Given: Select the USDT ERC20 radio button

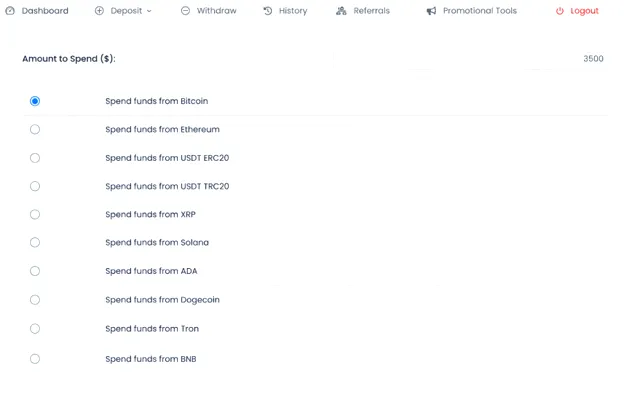Looking at the screenshot, I should 35,158.
